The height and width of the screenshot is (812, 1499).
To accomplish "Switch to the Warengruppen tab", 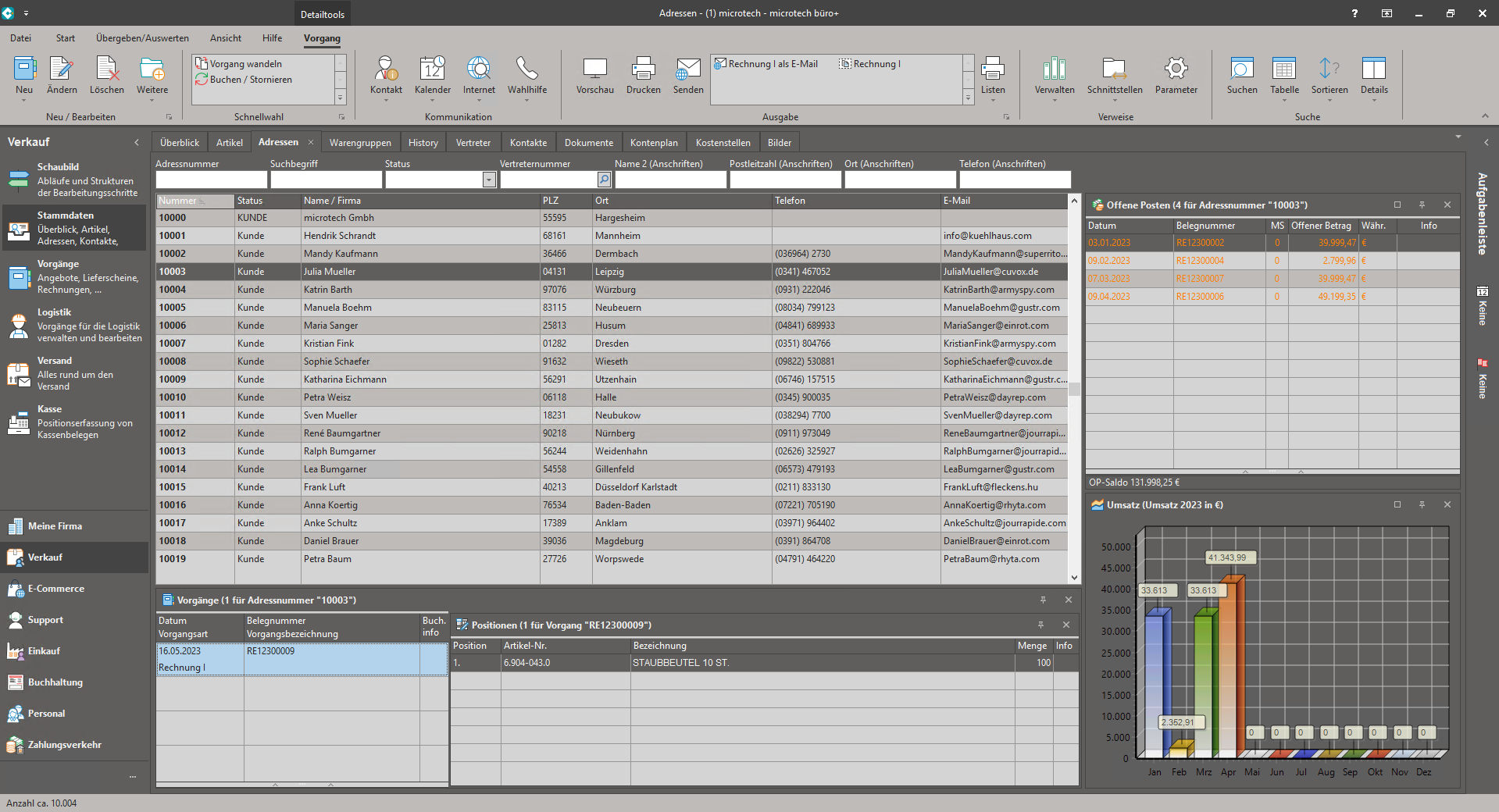I will (359, 141).
